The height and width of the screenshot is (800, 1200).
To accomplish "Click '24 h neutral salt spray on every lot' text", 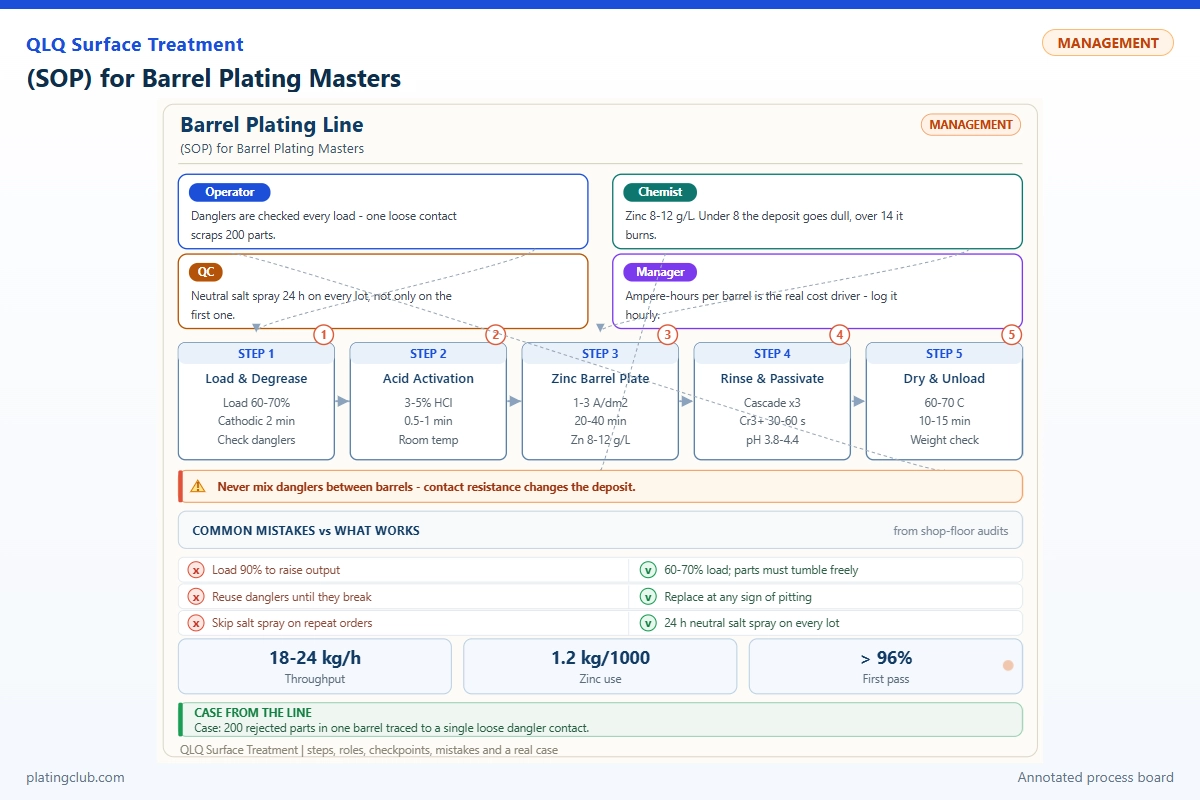I will pyautogui.click(x=752, y=623).
